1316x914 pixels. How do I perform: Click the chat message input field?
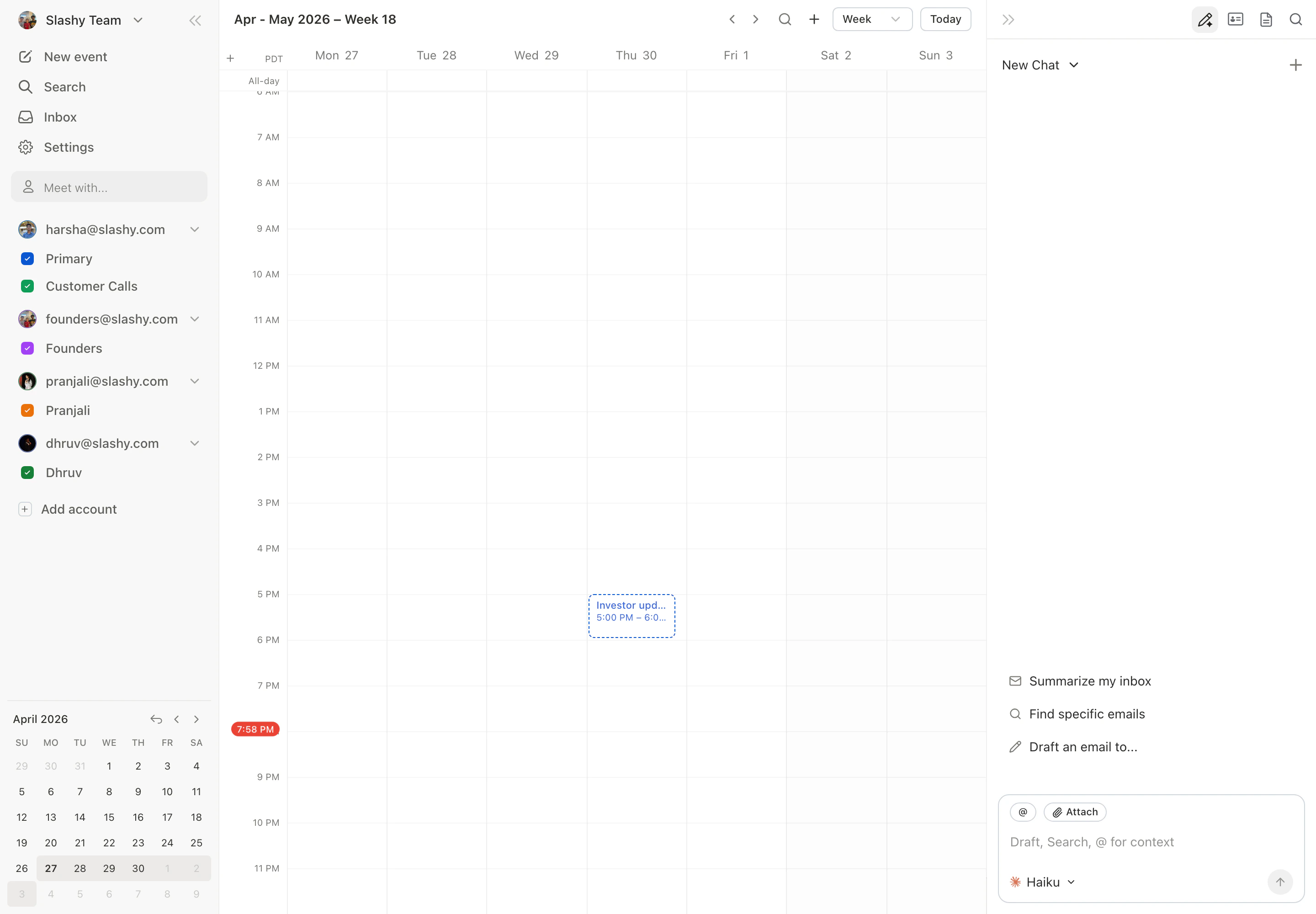coord(1151,842)
